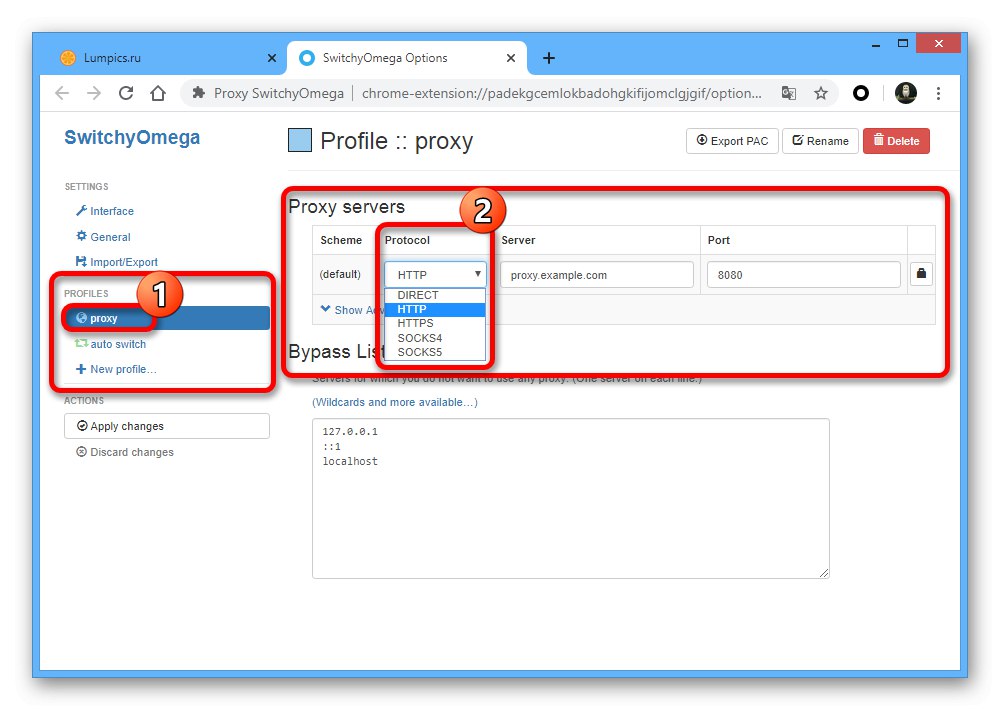This screenshot has height=710, width=1000.
Task: Click the Port field showing 8080
Action: click(804, 275)
